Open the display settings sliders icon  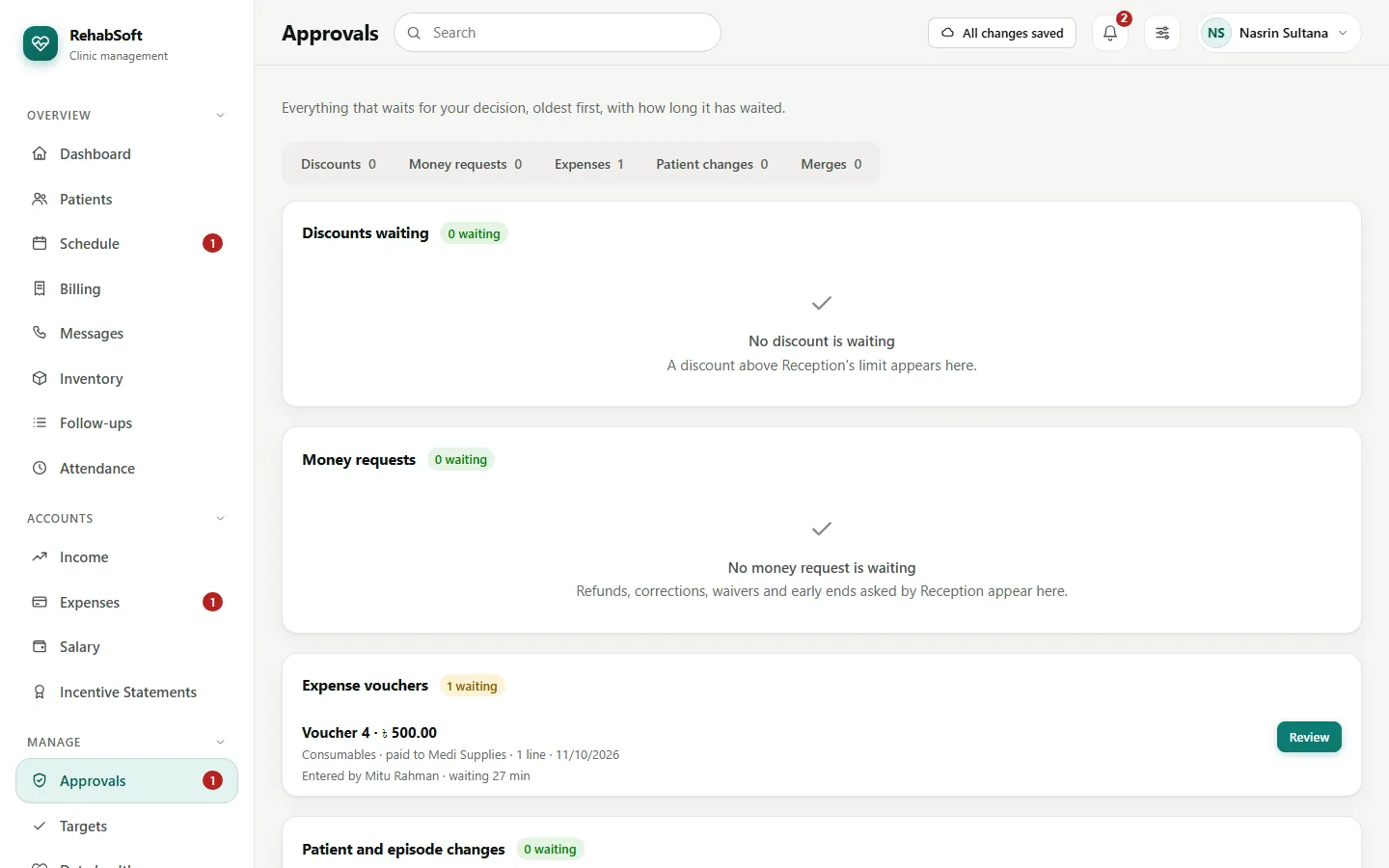pyautogui.click(x=1162, y=33)
